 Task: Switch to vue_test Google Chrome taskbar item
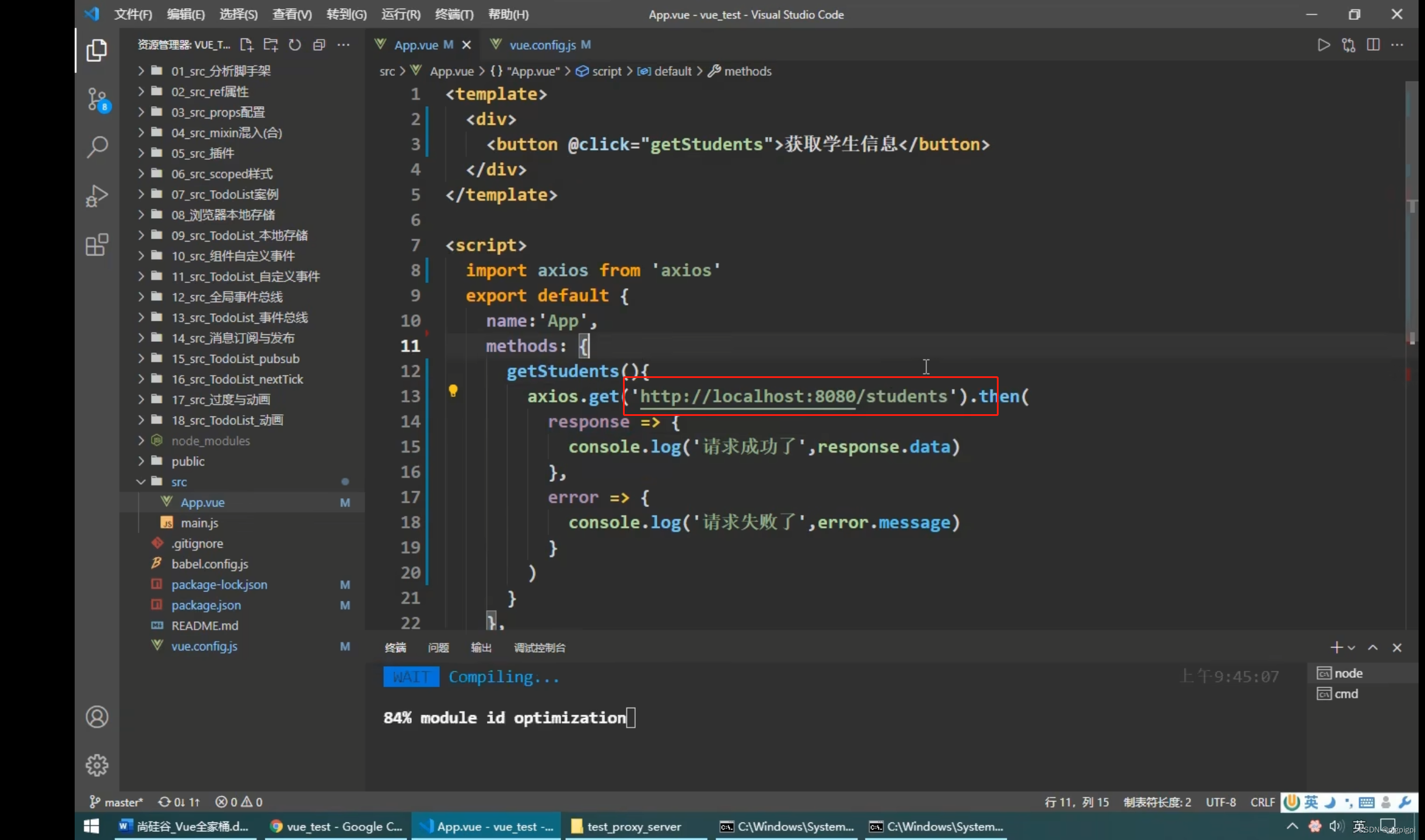pyautogui.click(x=337, y=827)
